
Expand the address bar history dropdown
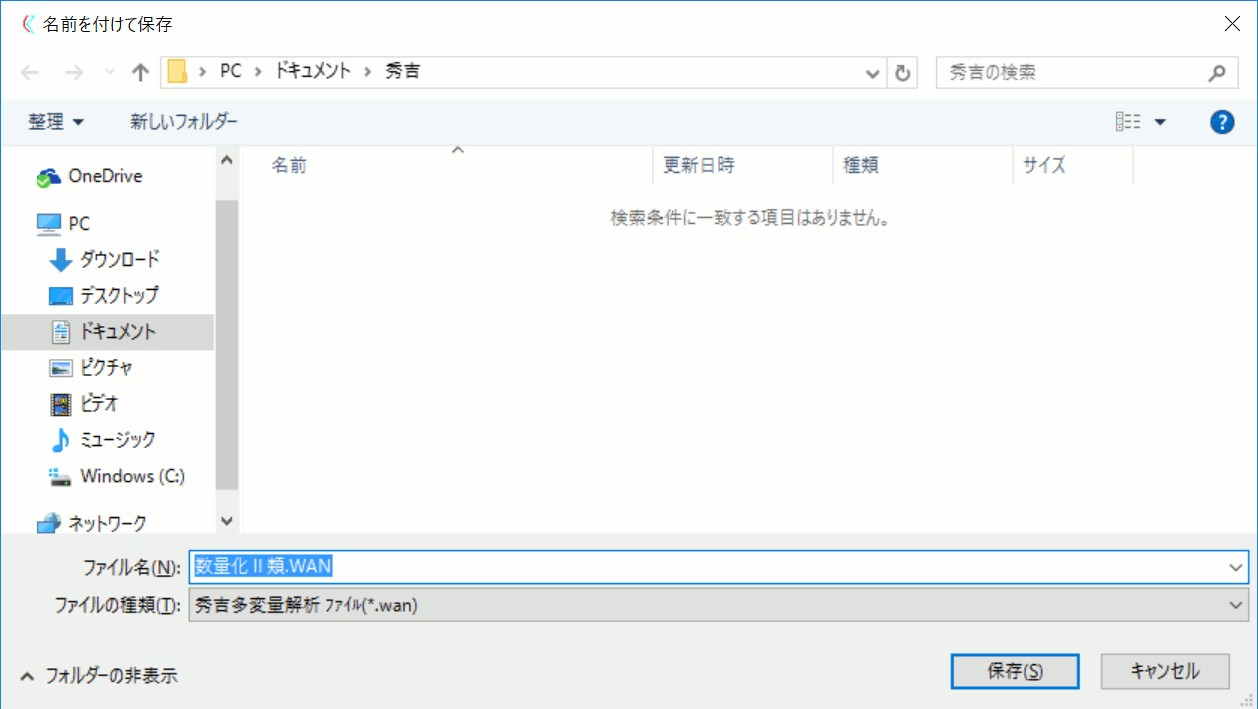[873, 73]
